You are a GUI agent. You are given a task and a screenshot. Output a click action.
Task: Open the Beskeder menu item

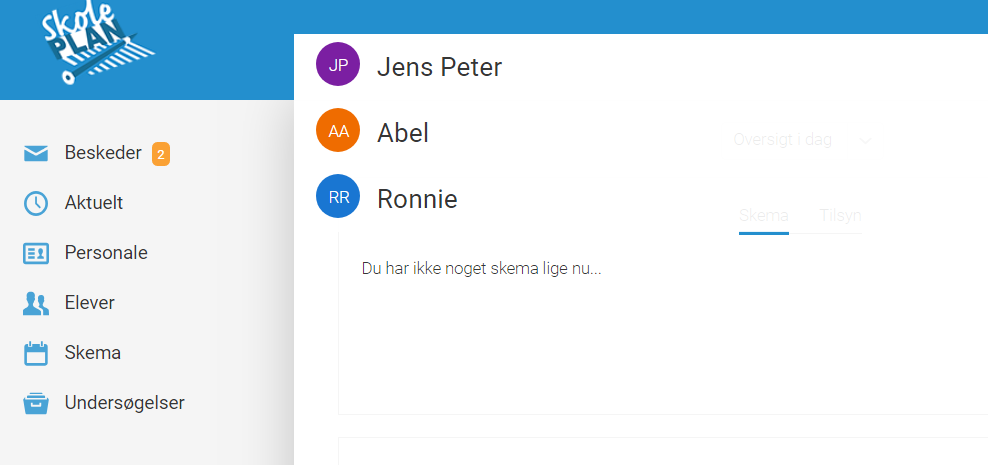coord(102,153)
